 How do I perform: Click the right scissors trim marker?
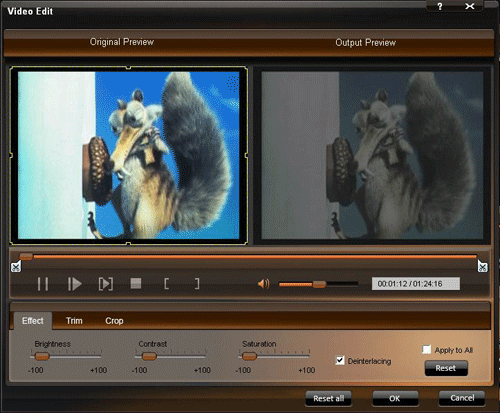point(483,266)
